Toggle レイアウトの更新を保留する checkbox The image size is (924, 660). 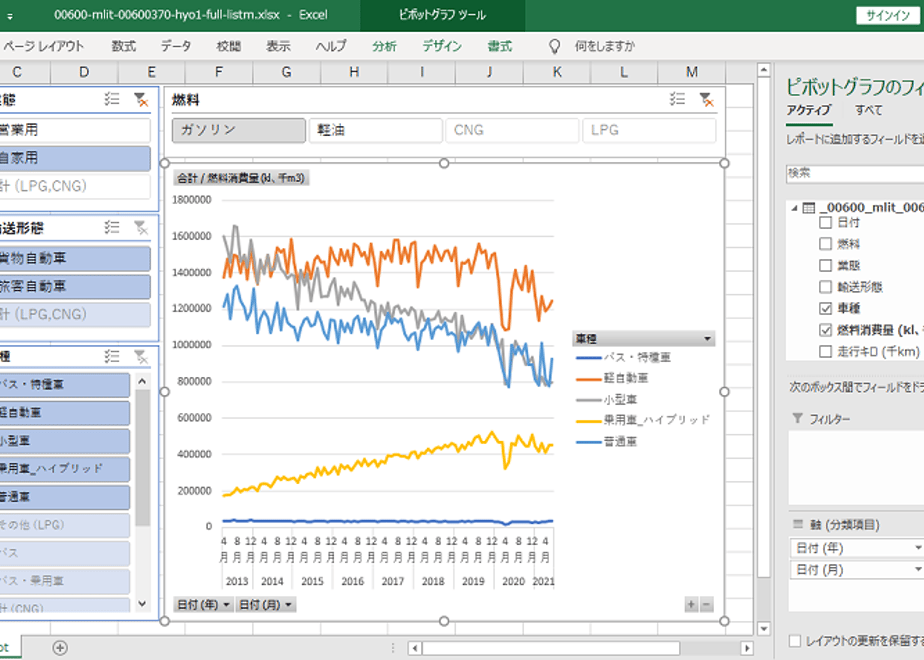pyautogui.click(x=795, y=641)
